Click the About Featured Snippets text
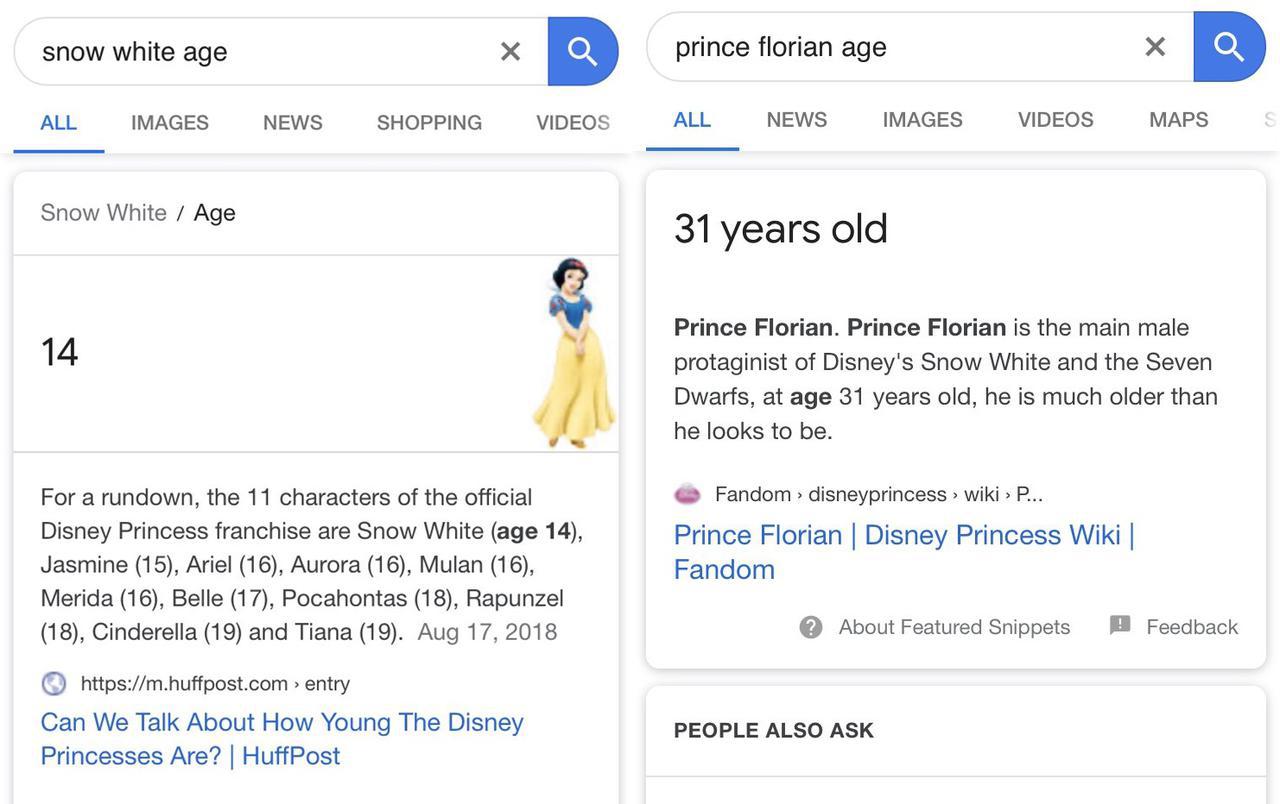 pyautogui.click(x=954, y=627)
